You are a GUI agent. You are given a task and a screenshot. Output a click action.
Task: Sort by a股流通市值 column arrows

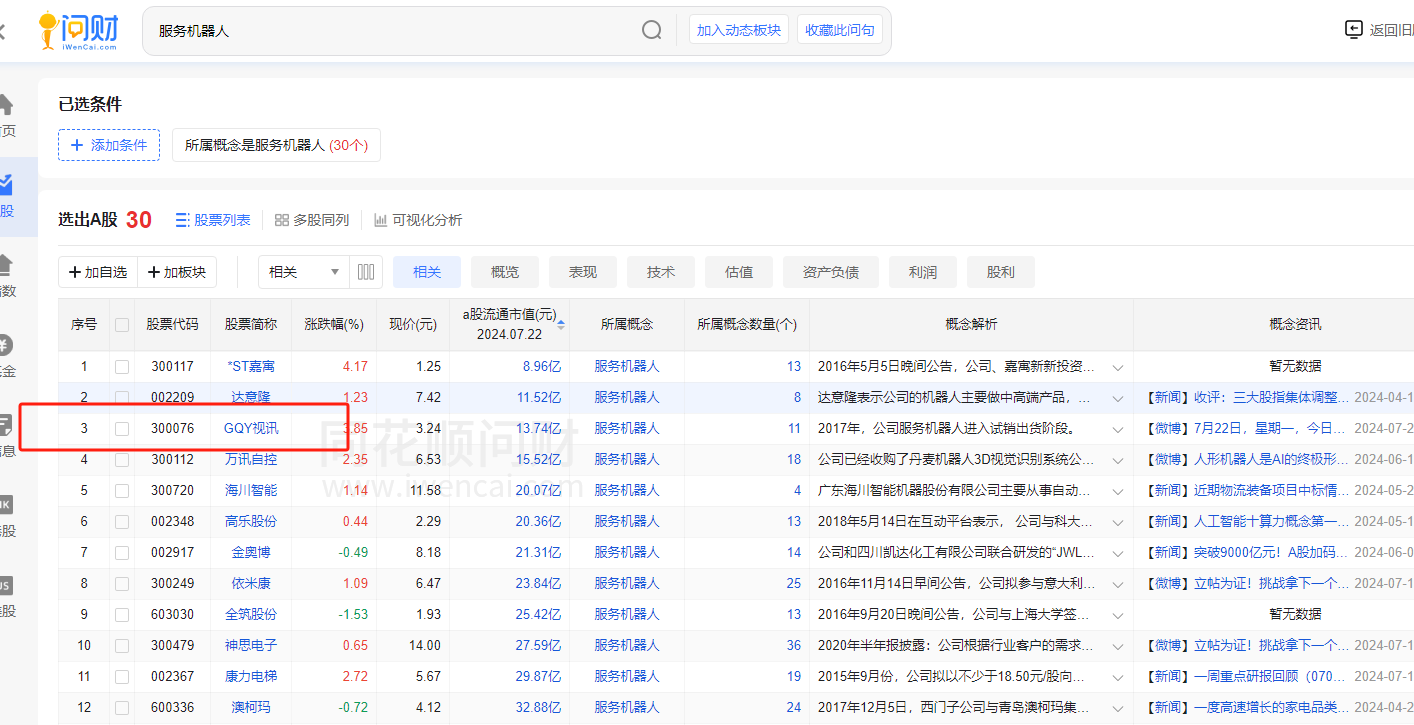[561, 324]
